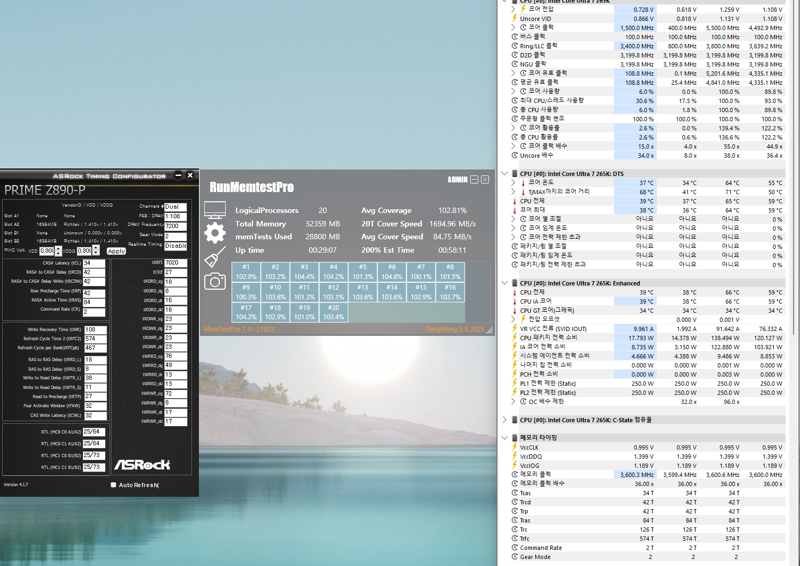
Task: Click the lightning icon beside PL1 전력 제한 (Static)
Action: [x=515, y=383]
